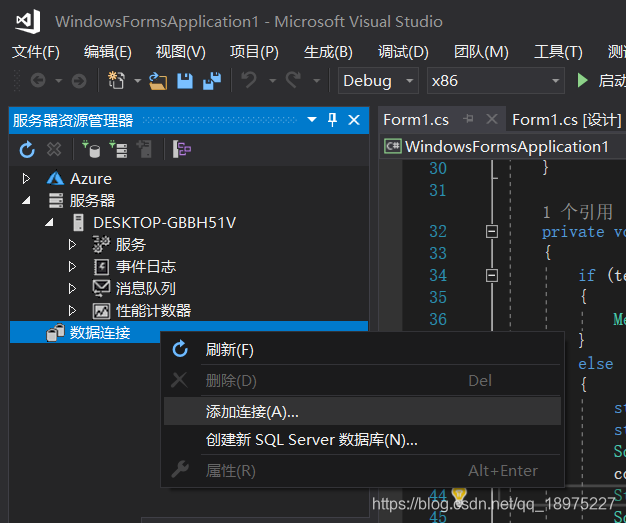This screenshot has height=523, width=626.
Task: Choose 属性(R) in the context menu
Action: pyautogui.click(x=363, y=470)
